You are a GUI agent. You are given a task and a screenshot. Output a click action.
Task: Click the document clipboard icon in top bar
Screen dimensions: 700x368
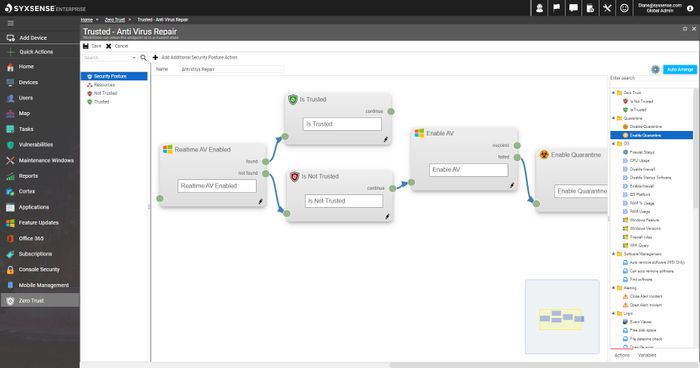coord(590,8)
